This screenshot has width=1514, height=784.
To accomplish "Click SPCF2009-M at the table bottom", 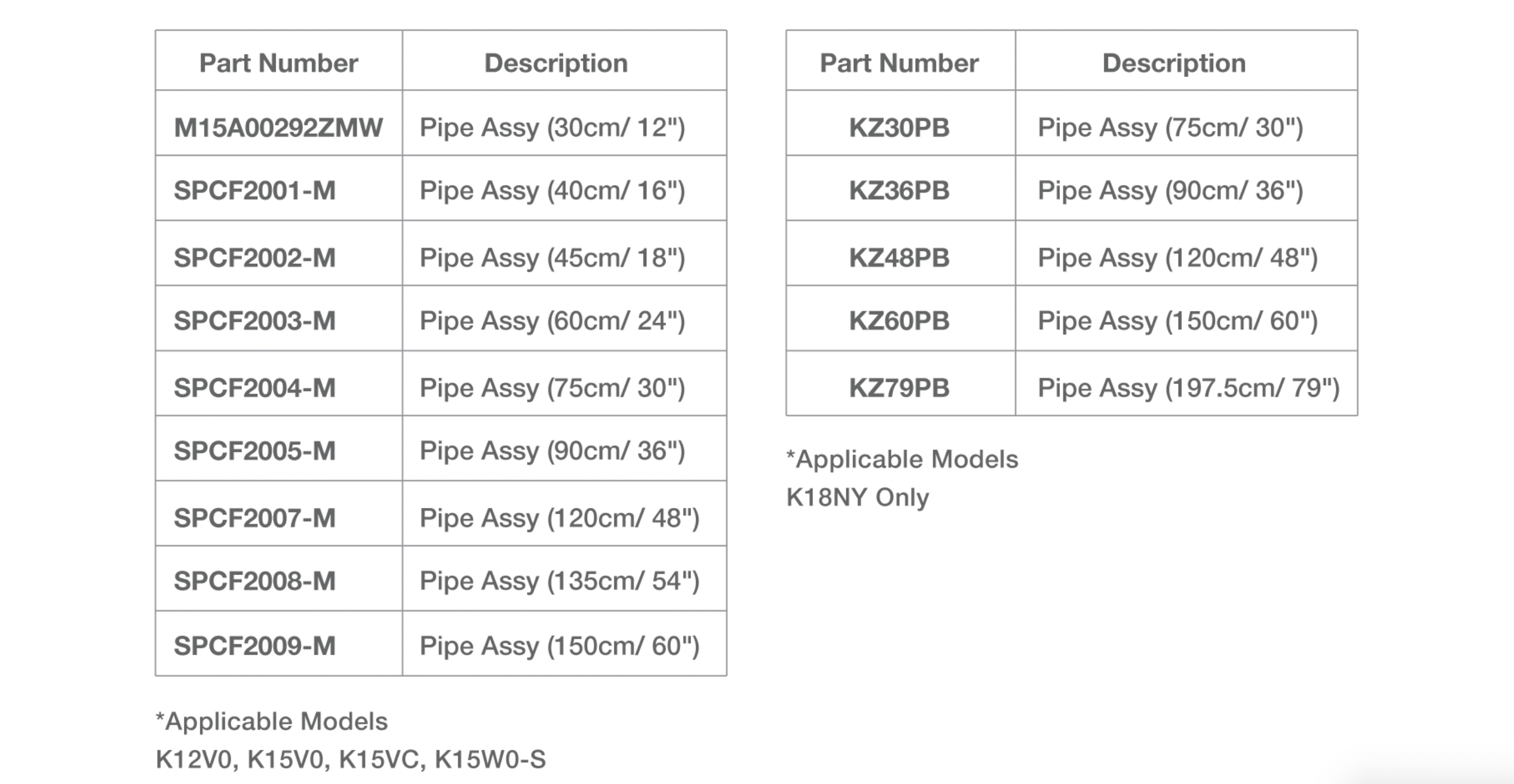I will coord(254,645).
